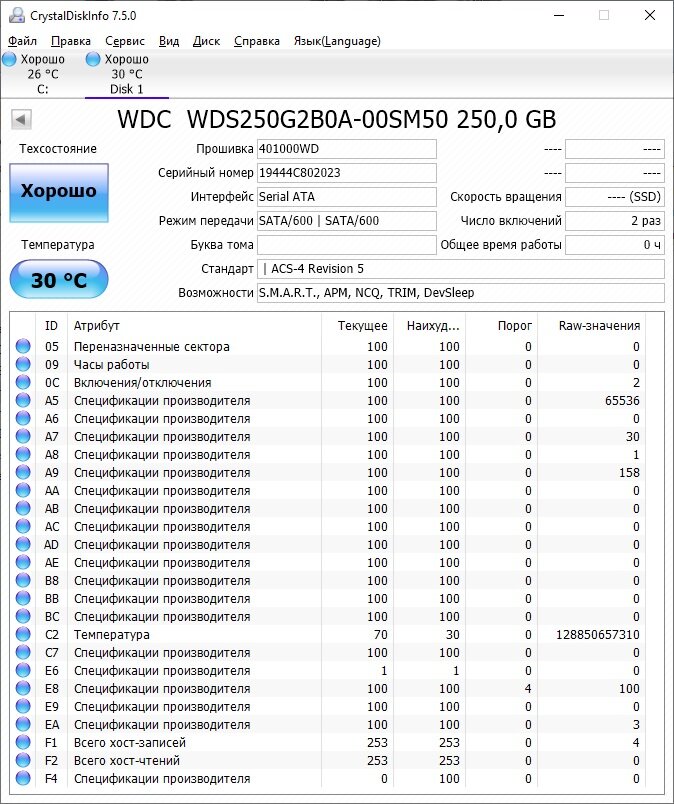674x804 pixels.
Task: Click the Атрибут column header
Action: [194, 326]
